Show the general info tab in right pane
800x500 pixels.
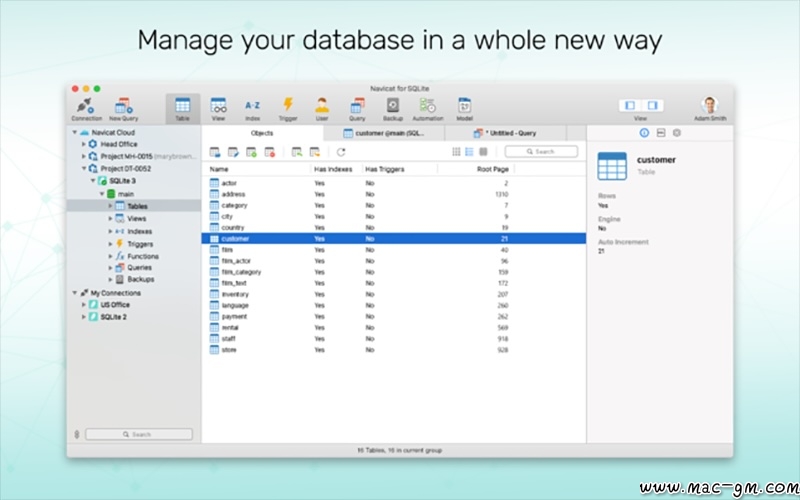(644, 133)
